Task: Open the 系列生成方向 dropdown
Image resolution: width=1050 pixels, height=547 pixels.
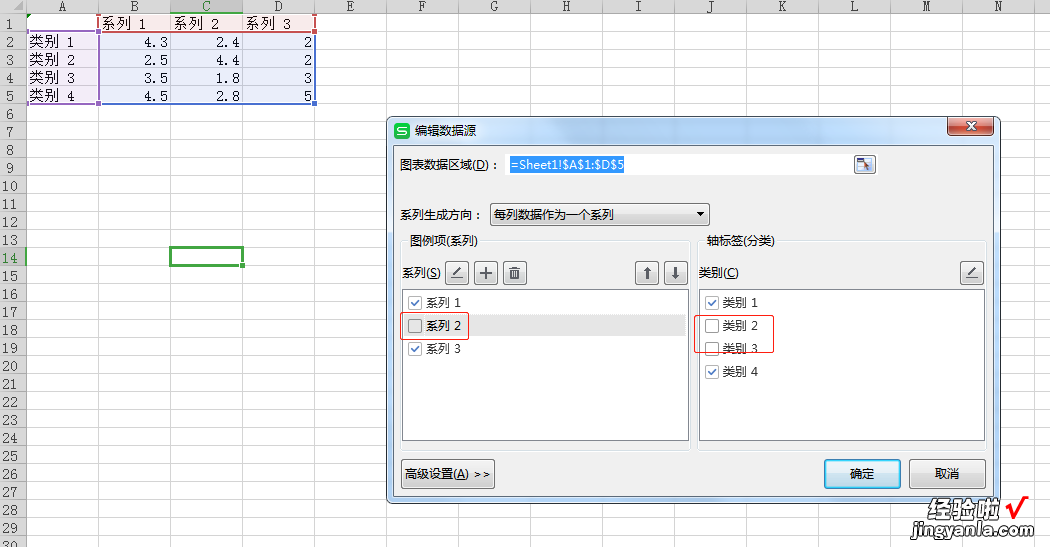Action: point(599,214)
